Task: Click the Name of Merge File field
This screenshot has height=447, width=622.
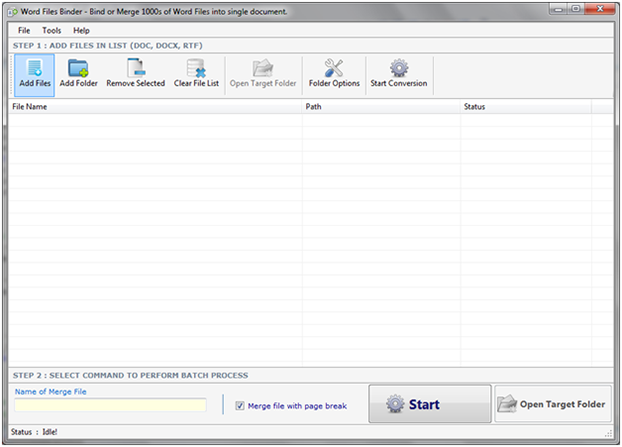Action: click(x=110, y=405)
